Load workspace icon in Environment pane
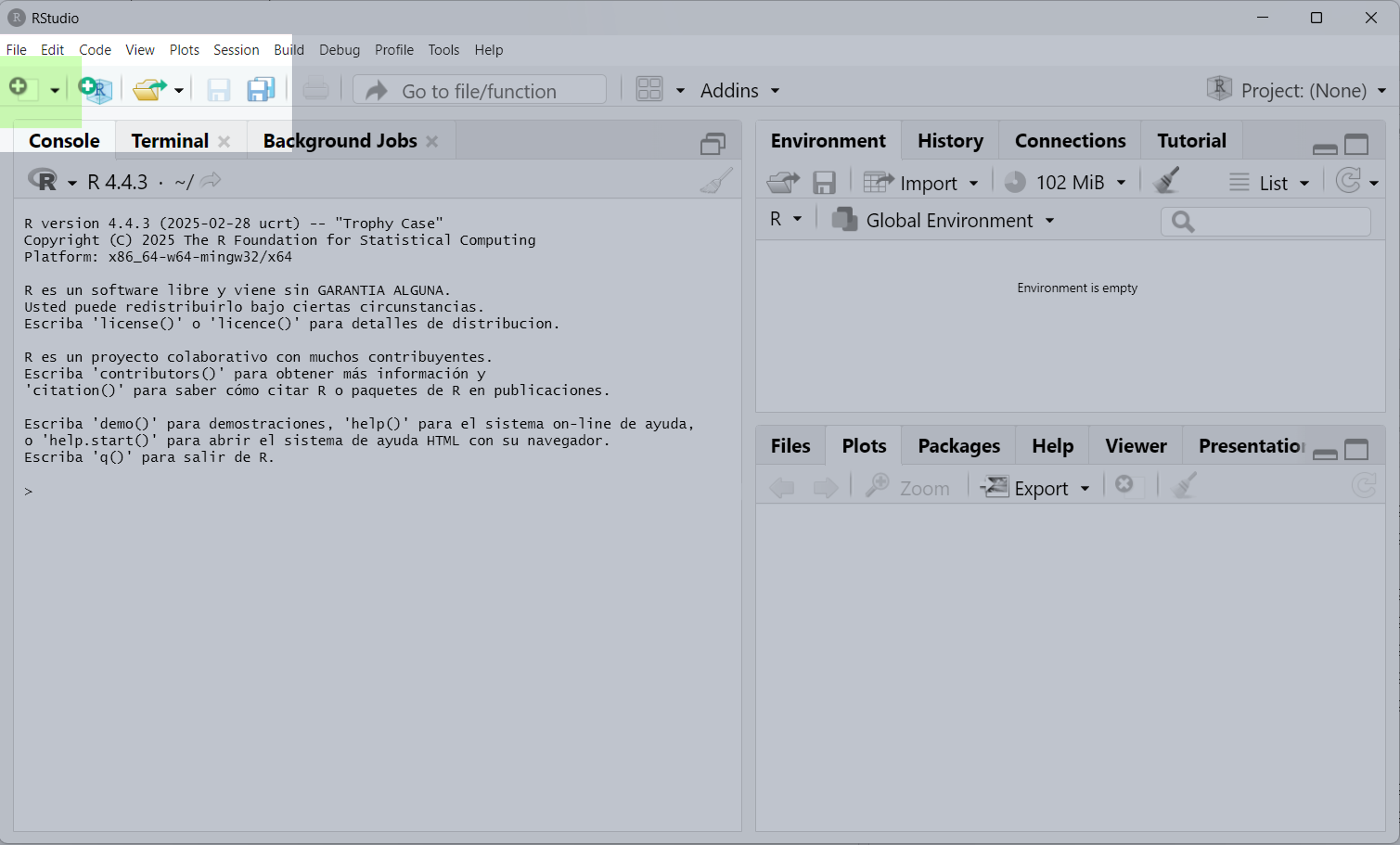1400x845 pixels. [783, 182]
